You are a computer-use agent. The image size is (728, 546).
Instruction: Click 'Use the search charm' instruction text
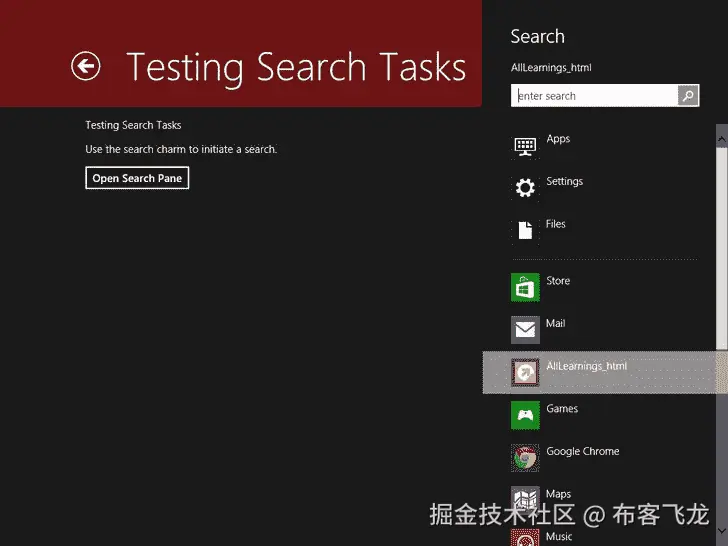click(x=181, y=149)
